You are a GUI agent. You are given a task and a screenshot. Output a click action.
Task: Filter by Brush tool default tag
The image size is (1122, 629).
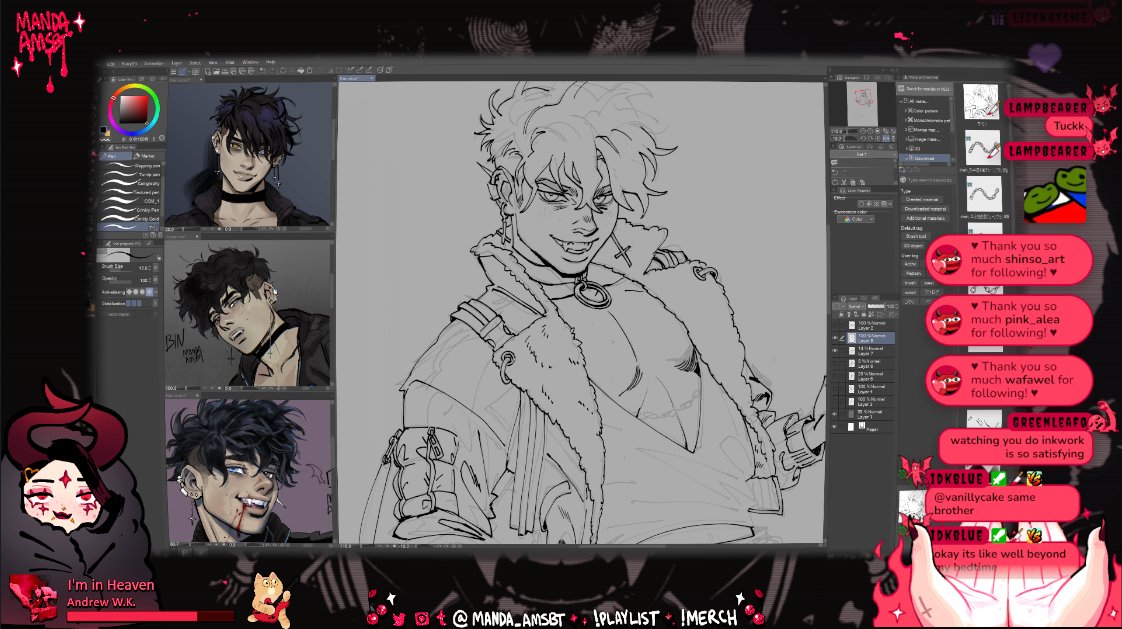point(915,235)
